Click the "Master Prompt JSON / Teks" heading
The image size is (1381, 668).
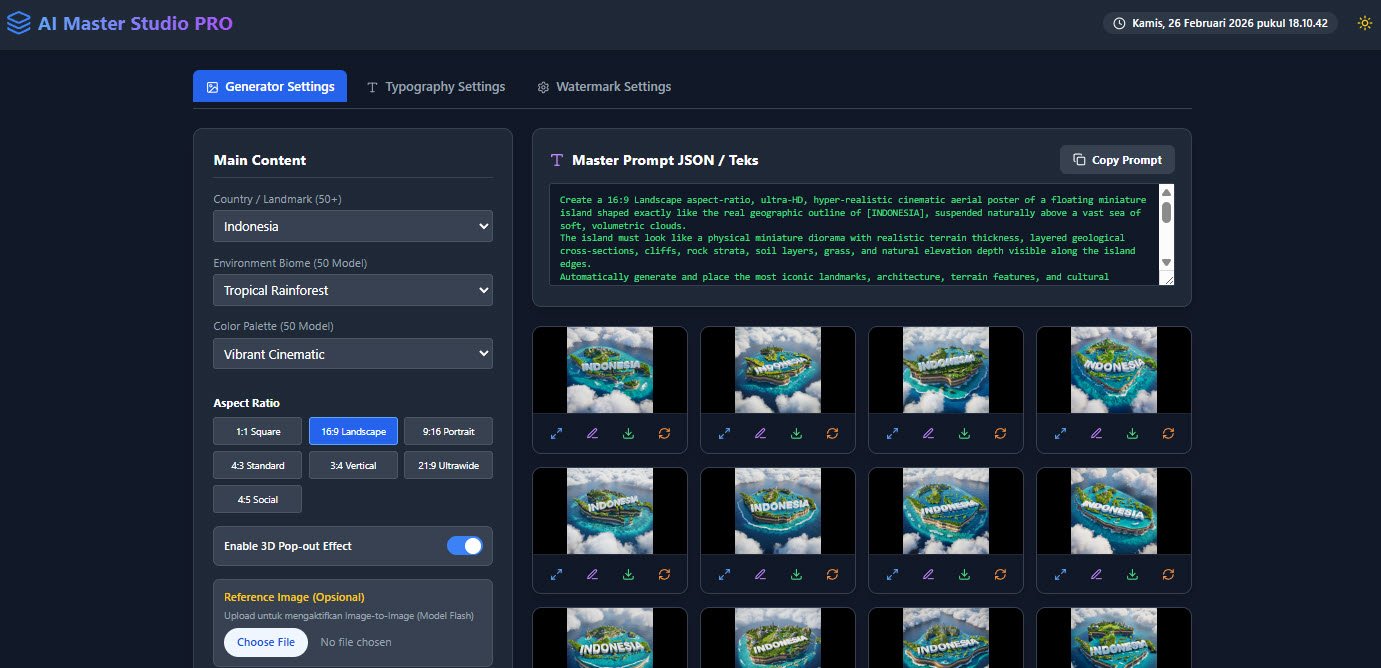click(665, 160)
